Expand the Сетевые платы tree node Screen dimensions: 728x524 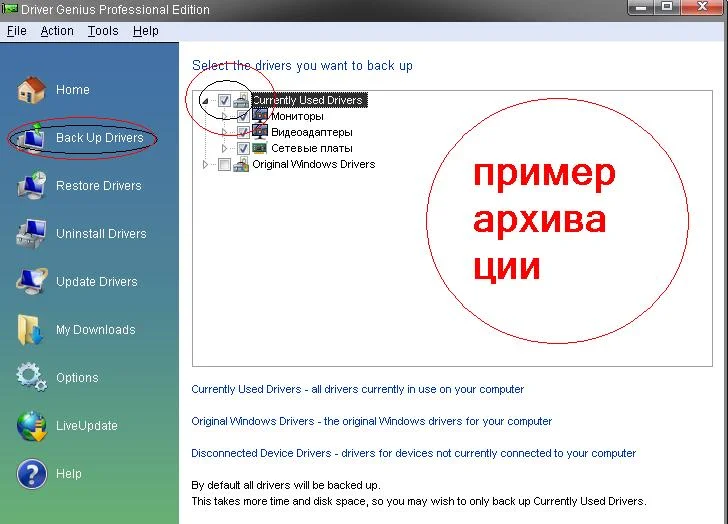(224, 149)
